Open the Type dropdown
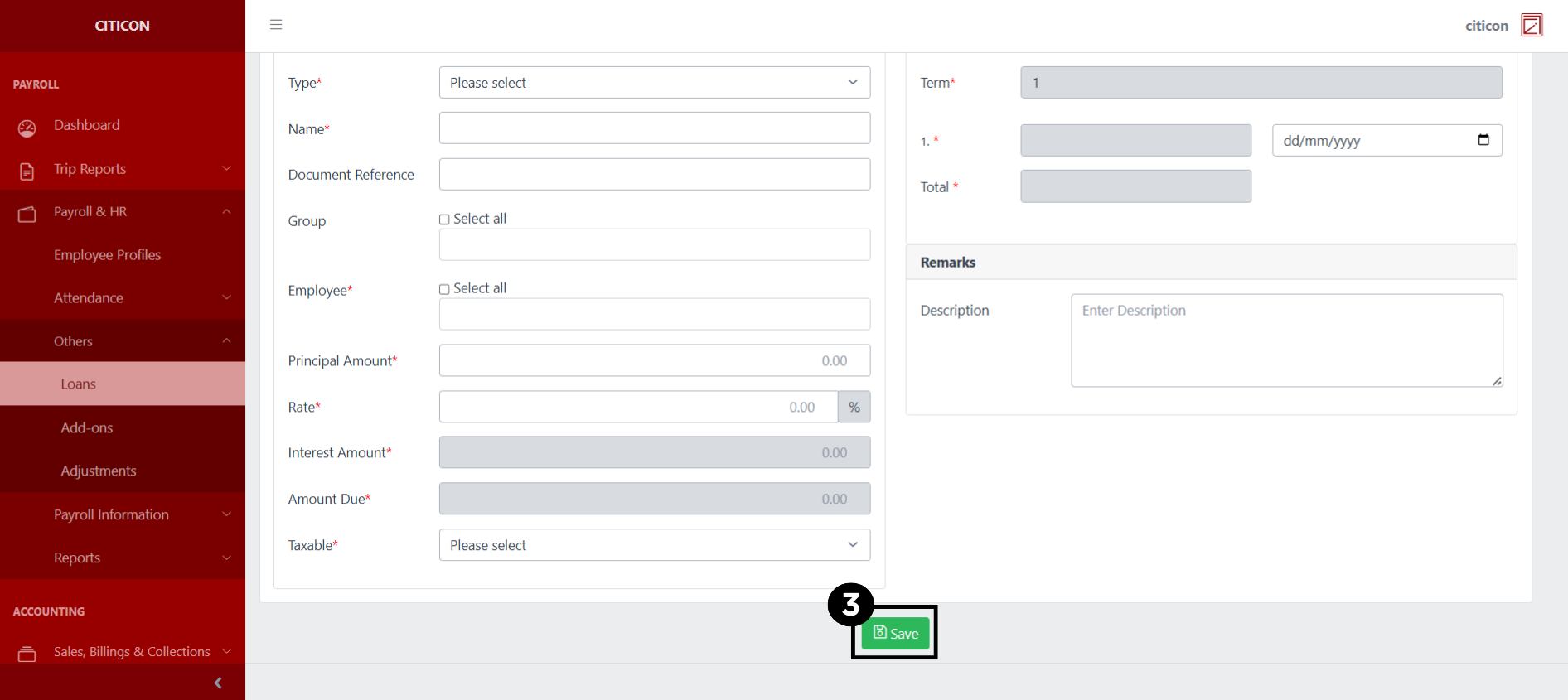Screen dimensions: 1568x700 (x=654, y=83)
